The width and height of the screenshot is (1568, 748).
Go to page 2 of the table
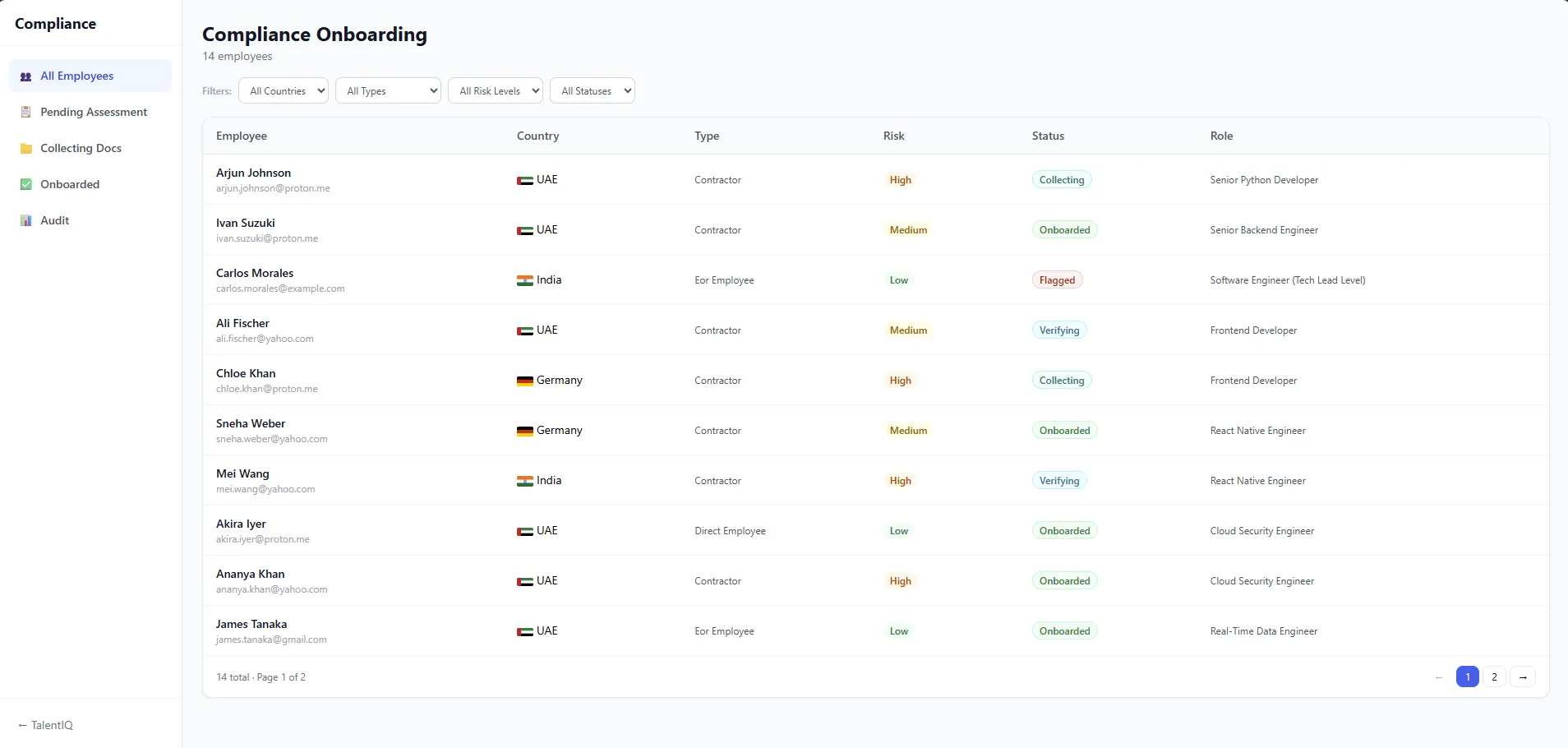click(1495, 676)
